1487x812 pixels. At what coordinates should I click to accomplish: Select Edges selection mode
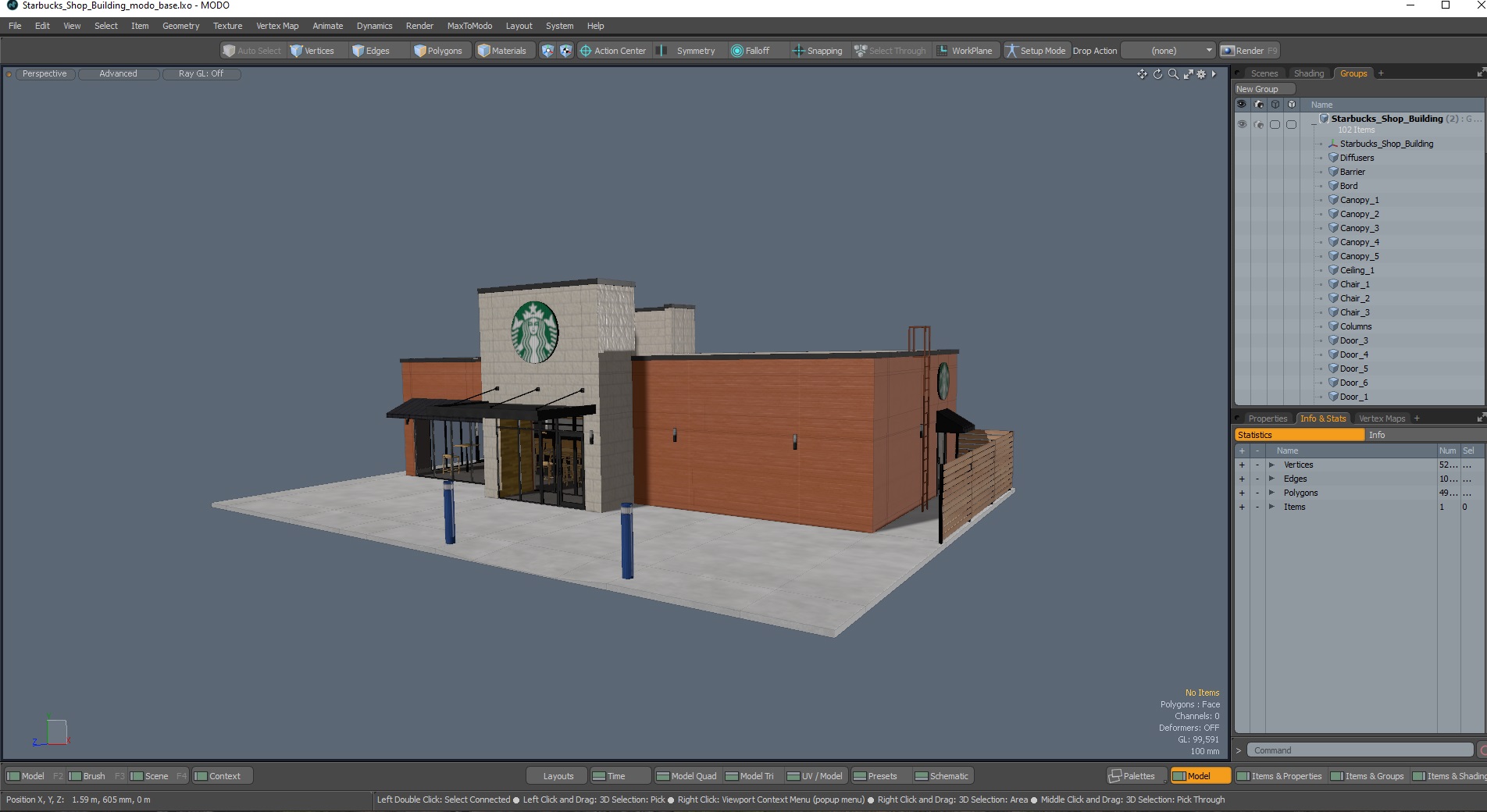click(372, 51)
